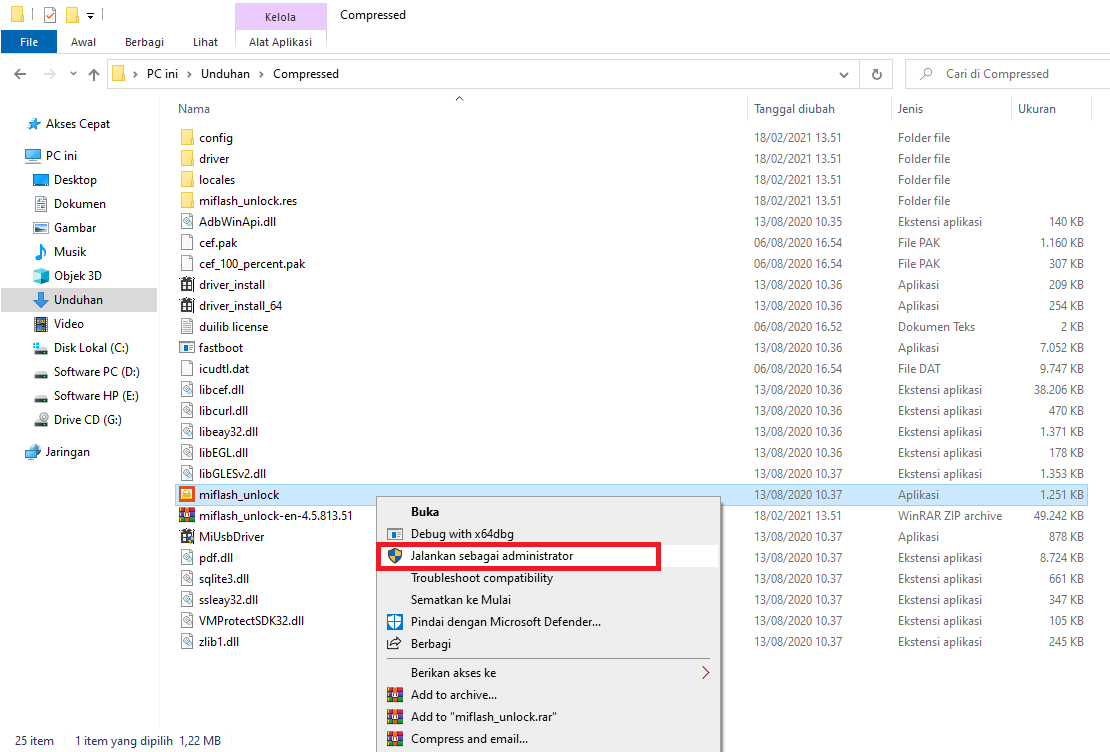Image resolution: width=1110 pixels, height=752 pixels.
Task: Click the search box Cari di Compressed
Action: [1009, 74]
